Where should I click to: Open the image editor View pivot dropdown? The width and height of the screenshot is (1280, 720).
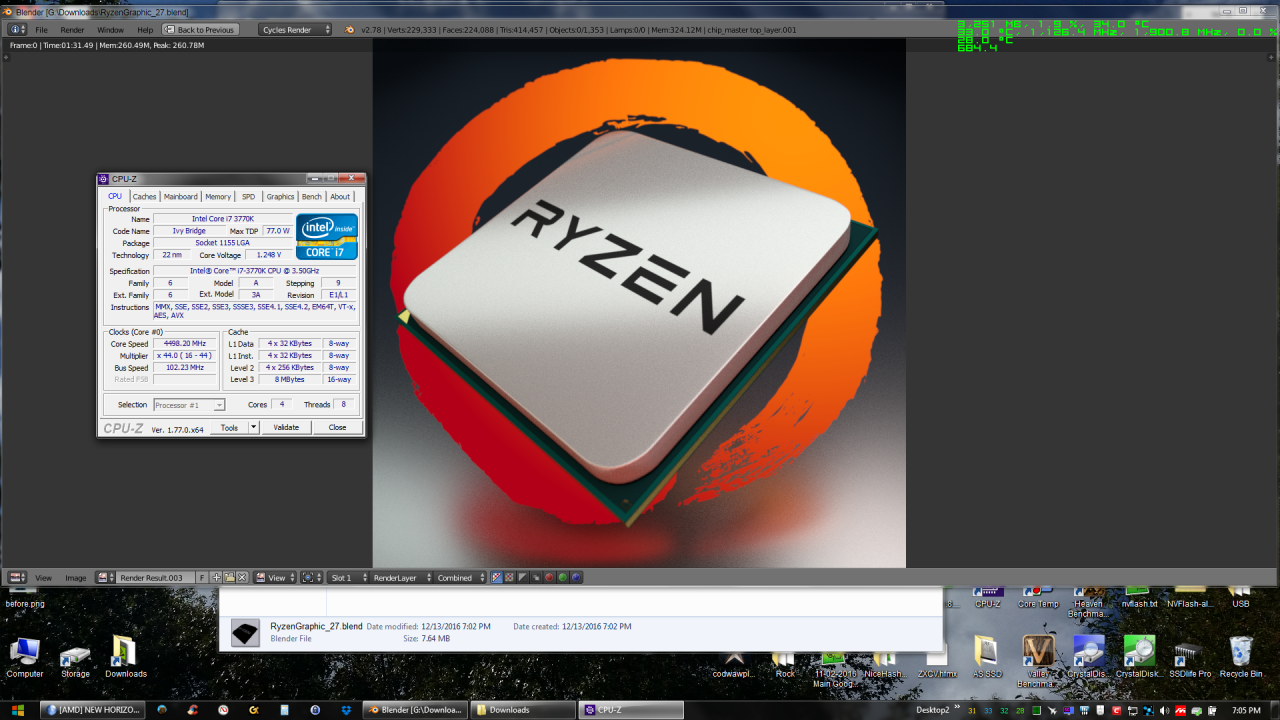click(x=275, y=577)
